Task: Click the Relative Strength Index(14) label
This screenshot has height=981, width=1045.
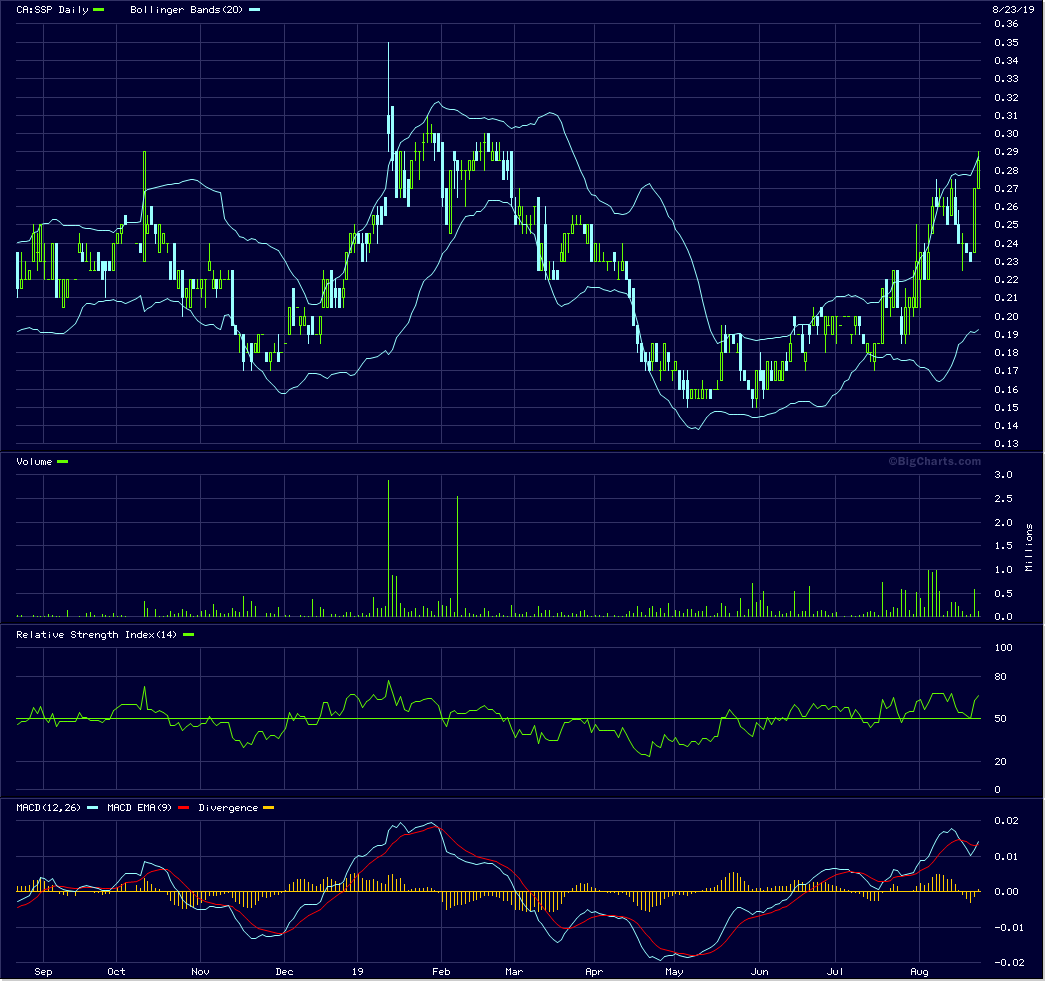Action: tap(98, 634)
